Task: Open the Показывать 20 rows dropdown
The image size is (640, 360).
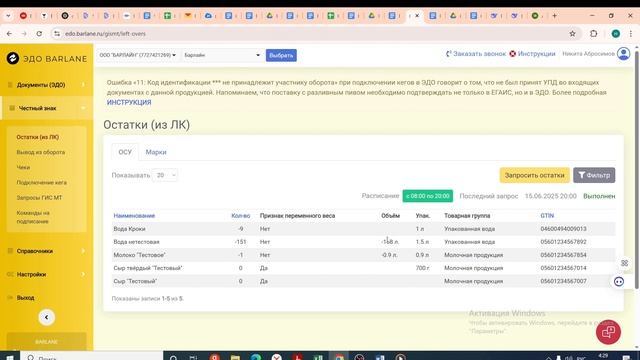Action: (x=165, y=175)
